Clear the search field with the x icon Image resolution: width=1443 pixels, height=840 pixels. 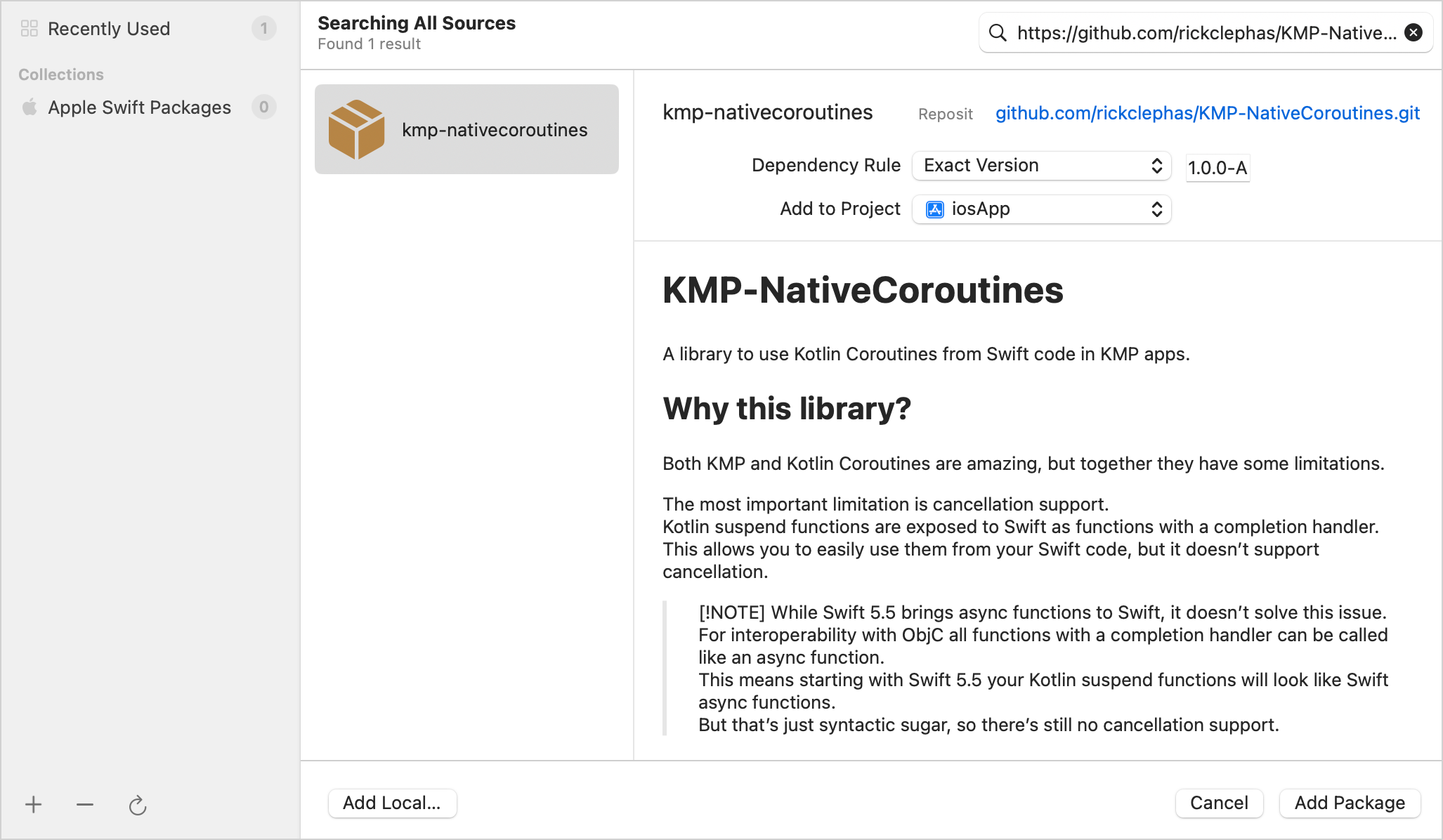click(x=1413, y=32)
